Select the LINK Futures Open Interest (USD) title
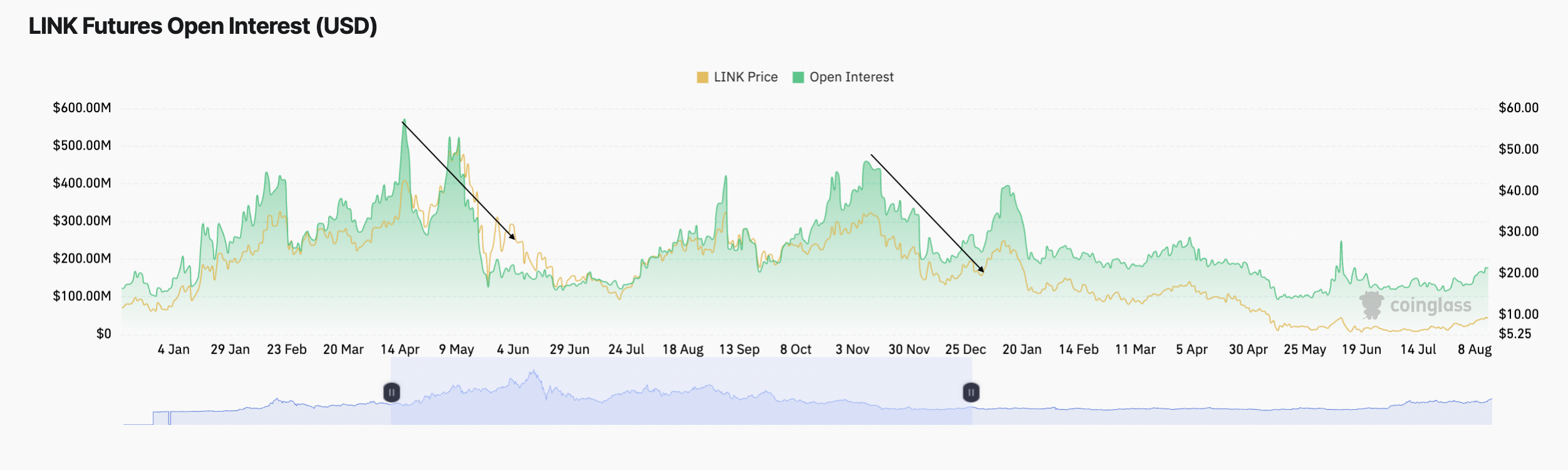1568x470 pixels. point(203,26)
